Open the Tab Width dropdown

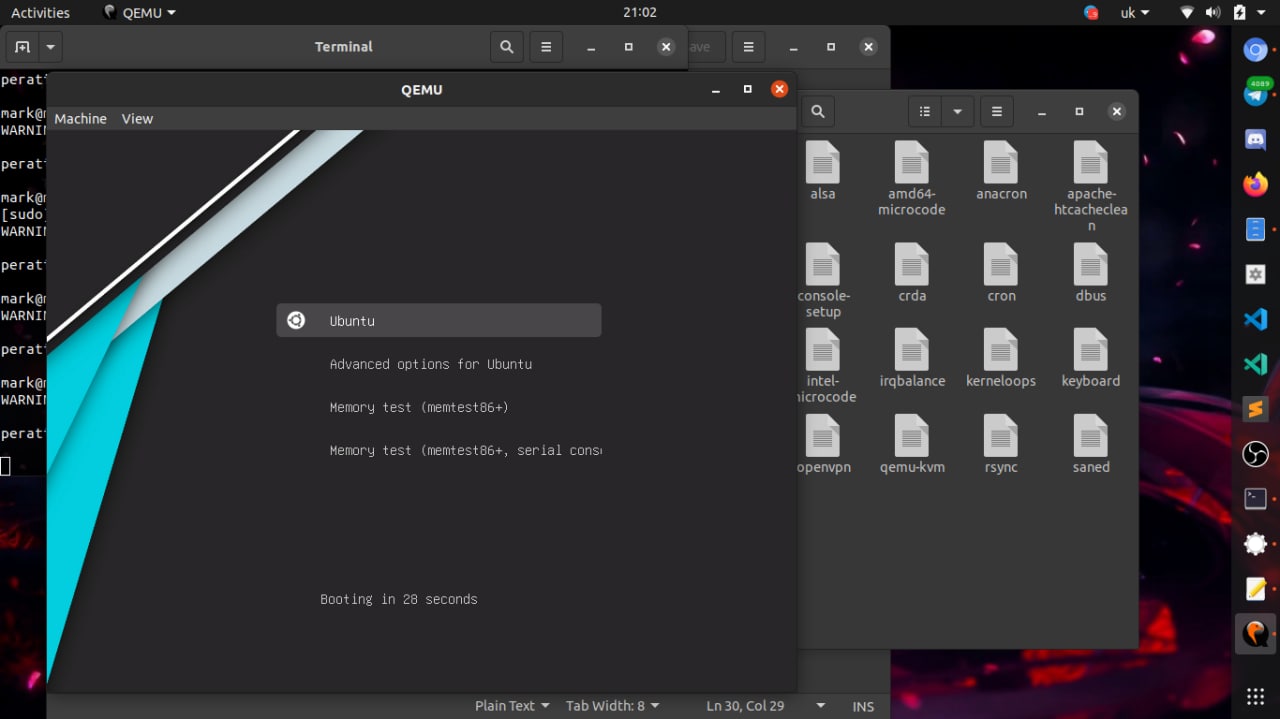click(x=612, y=706)
